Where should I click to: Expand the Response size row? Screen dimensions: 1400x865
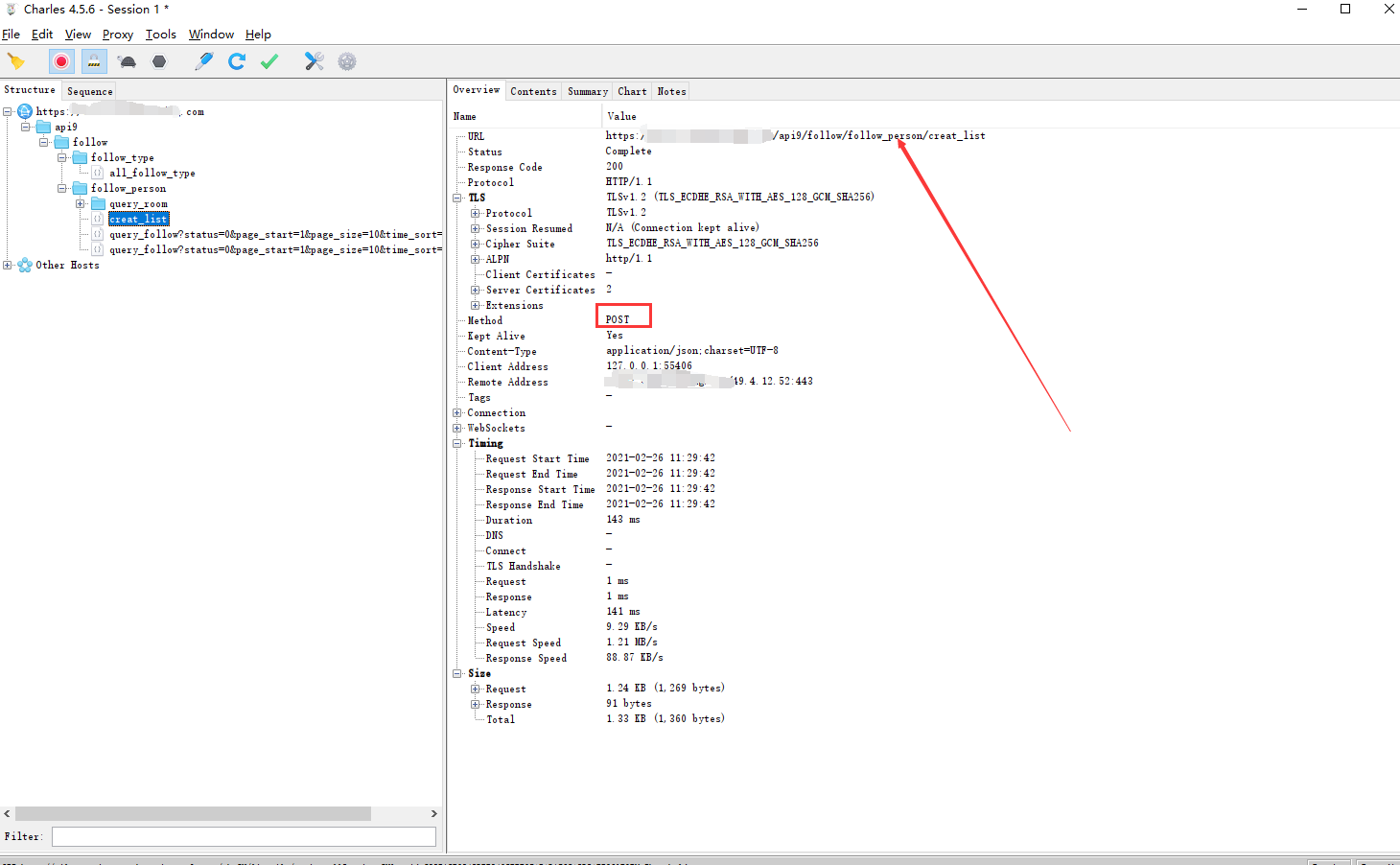(x=475, y=704)
